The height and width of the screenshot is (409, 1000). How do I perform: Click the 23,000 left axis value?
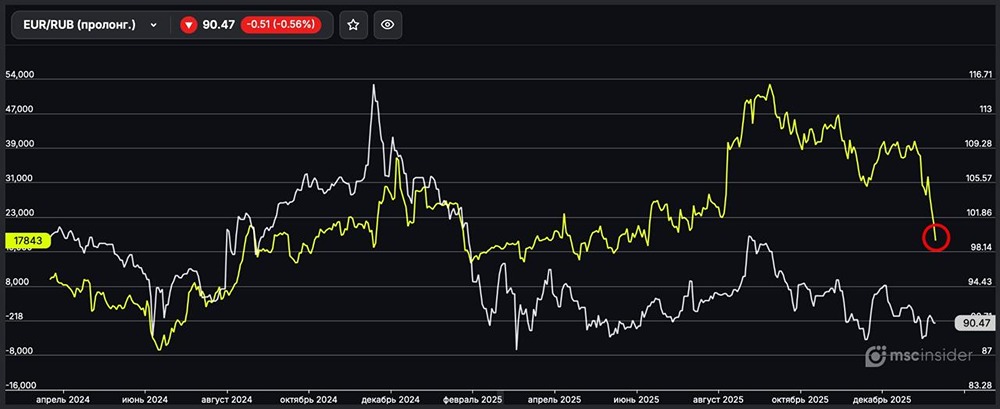click(x=18, y=213)
